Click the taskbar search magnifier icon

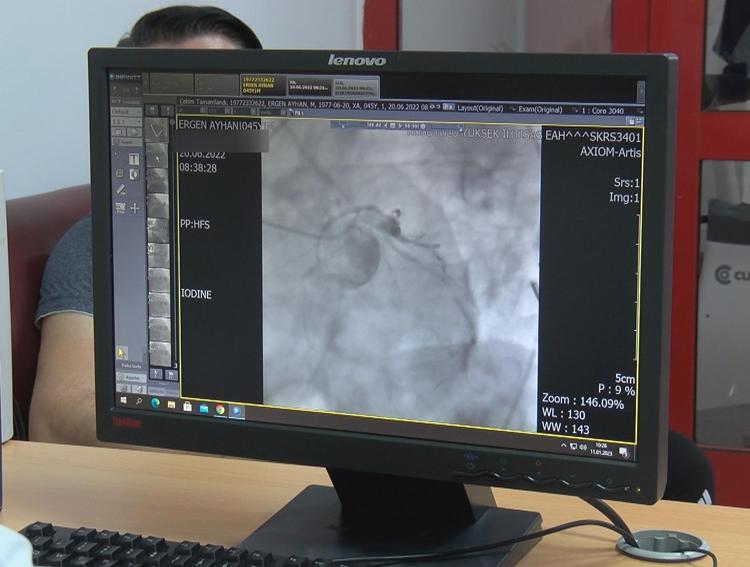[139, 401]
